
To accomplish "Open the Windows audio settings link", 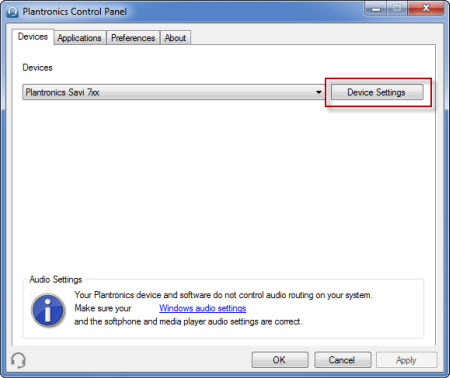I will [202, 308].
